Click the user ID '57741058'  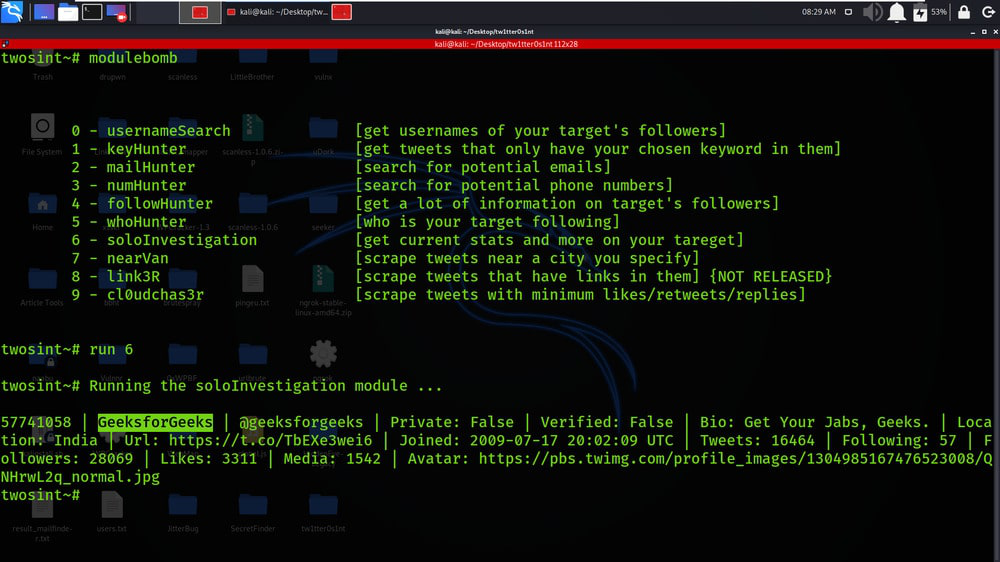click(x=36, y=422)
